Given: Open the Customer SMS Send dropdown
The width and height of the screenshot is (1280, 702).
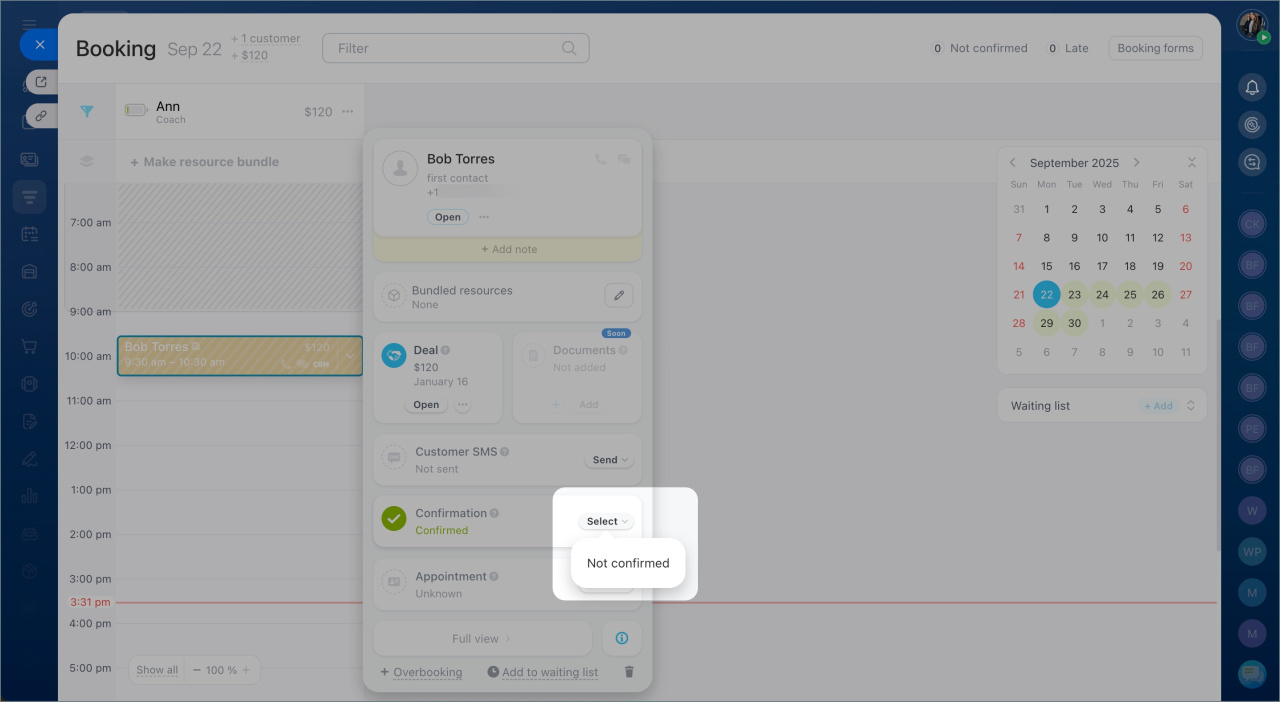Looking at the screenshot, I should tap(609, 460).
